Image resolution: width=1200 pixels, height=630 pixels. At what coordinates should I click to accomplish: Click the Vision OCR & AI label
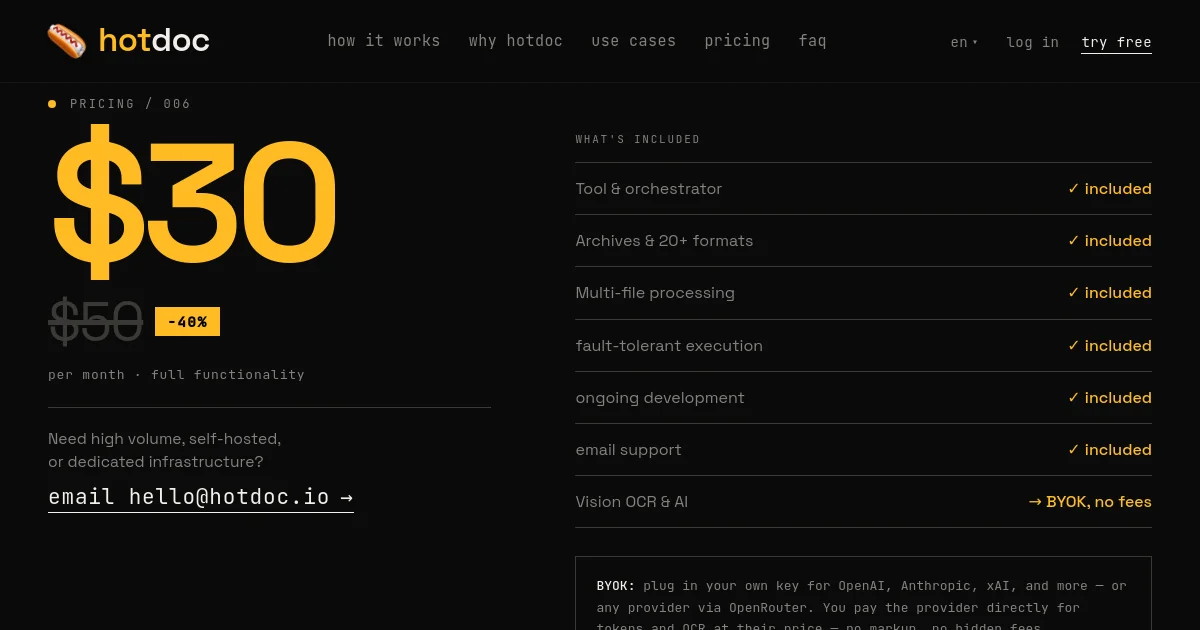632,502
